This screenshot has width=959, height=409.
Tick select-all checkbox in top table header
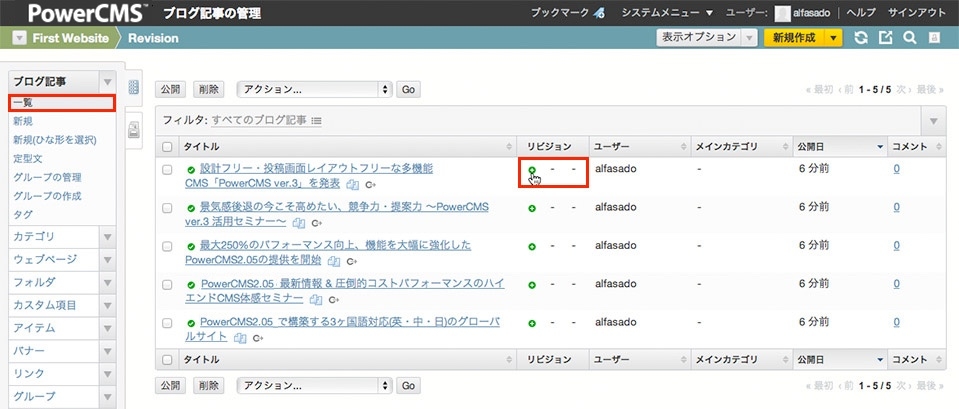(x=167, y=147)
